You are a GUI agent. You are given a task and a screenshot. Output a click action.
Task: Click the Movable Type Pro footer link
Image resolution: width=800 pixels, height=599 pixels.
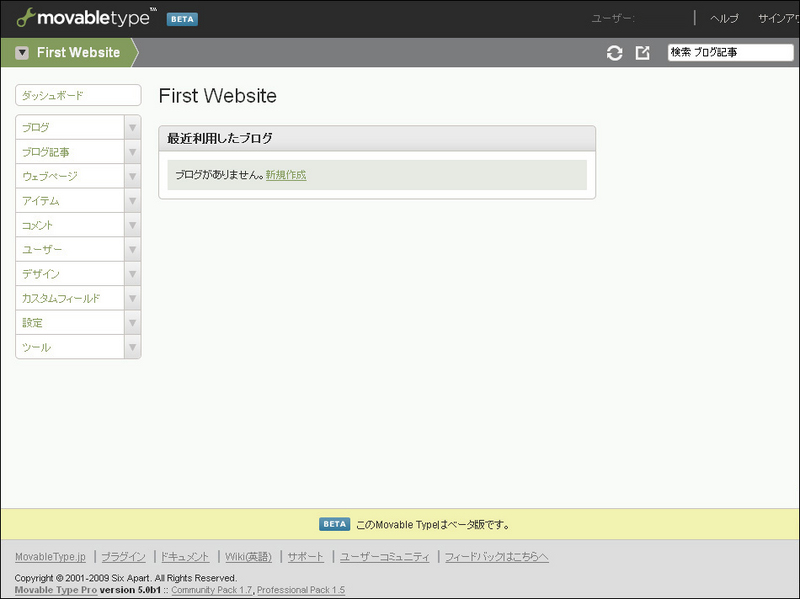(x=56, y=590)
